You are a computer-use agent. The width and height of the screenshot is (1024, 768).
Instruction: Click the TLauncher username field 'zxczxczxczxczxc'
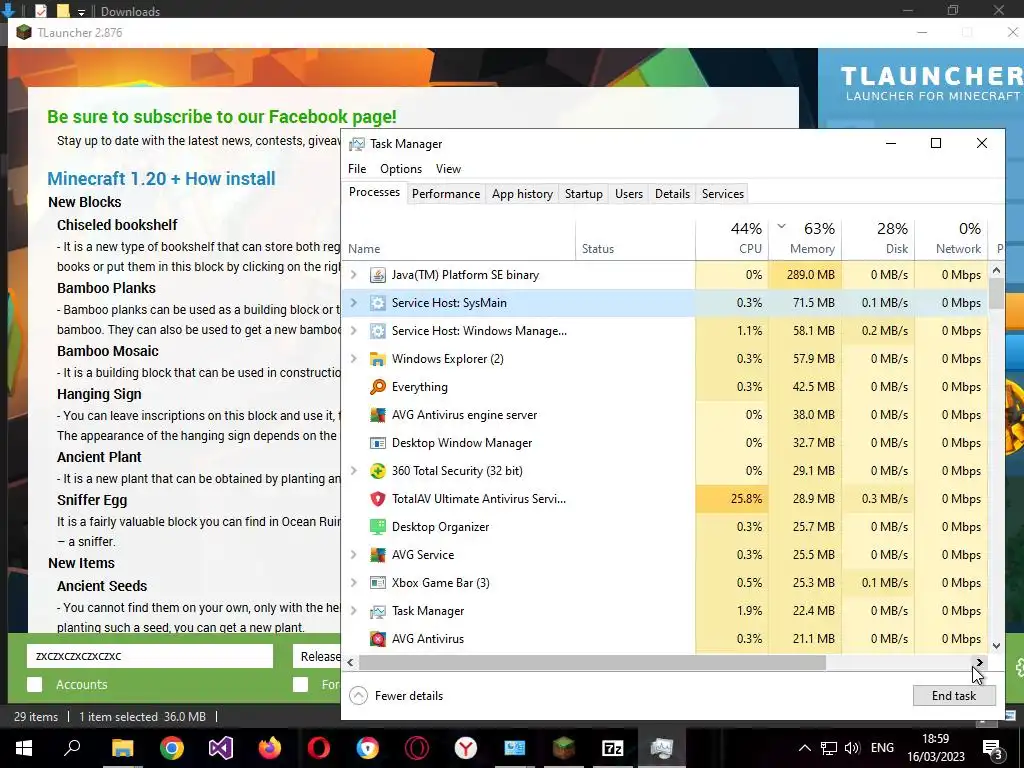click(150, 656)
